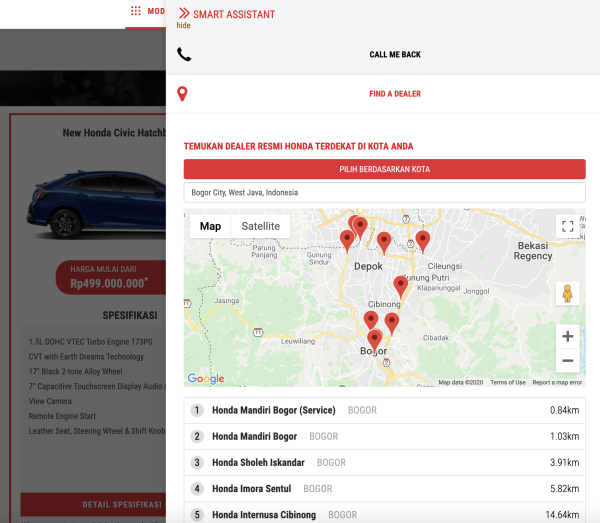600x523 pixels.
Task: Click the hide link under Smart Assistant
Action: [x=183, y=26]
